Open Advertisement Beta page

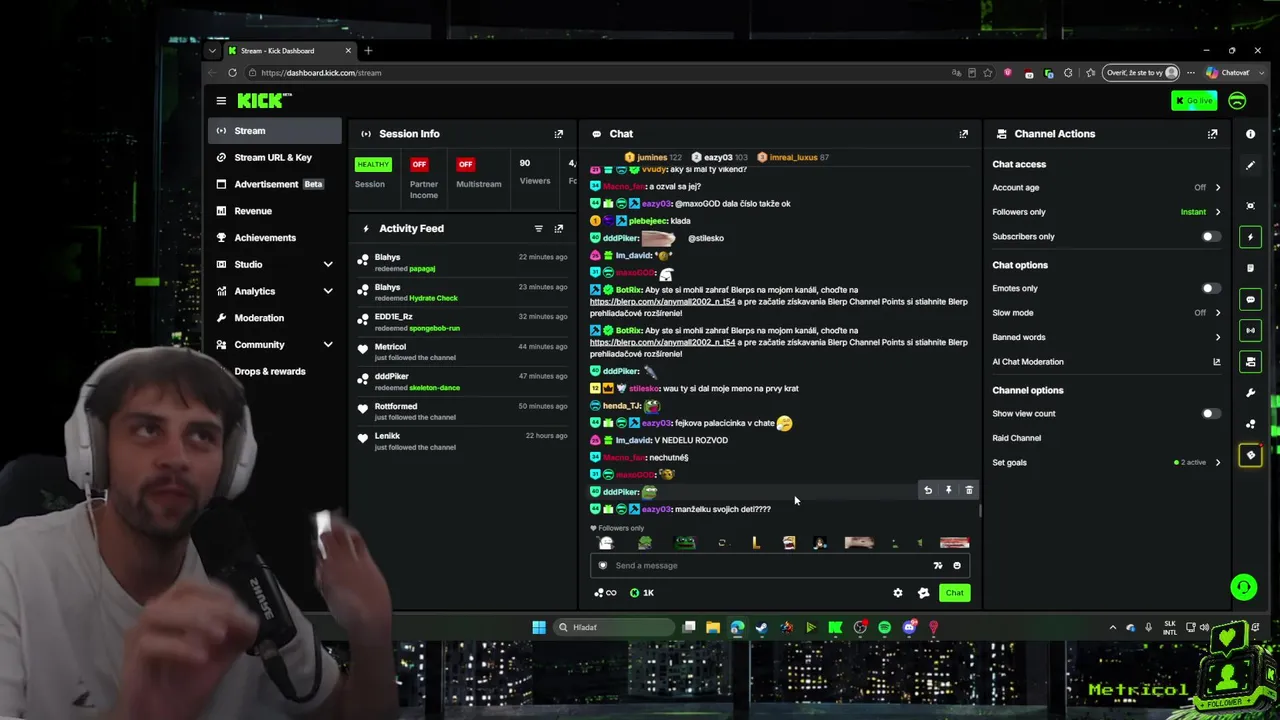[x=275, y=184]
